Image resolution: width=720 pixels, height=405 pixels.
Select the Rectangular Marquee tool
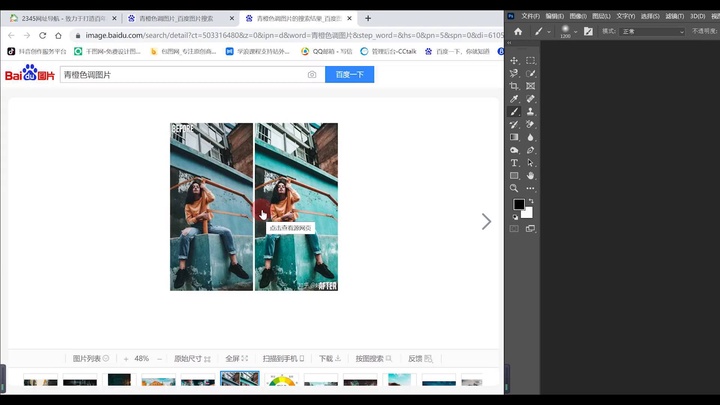coord(530,61)
